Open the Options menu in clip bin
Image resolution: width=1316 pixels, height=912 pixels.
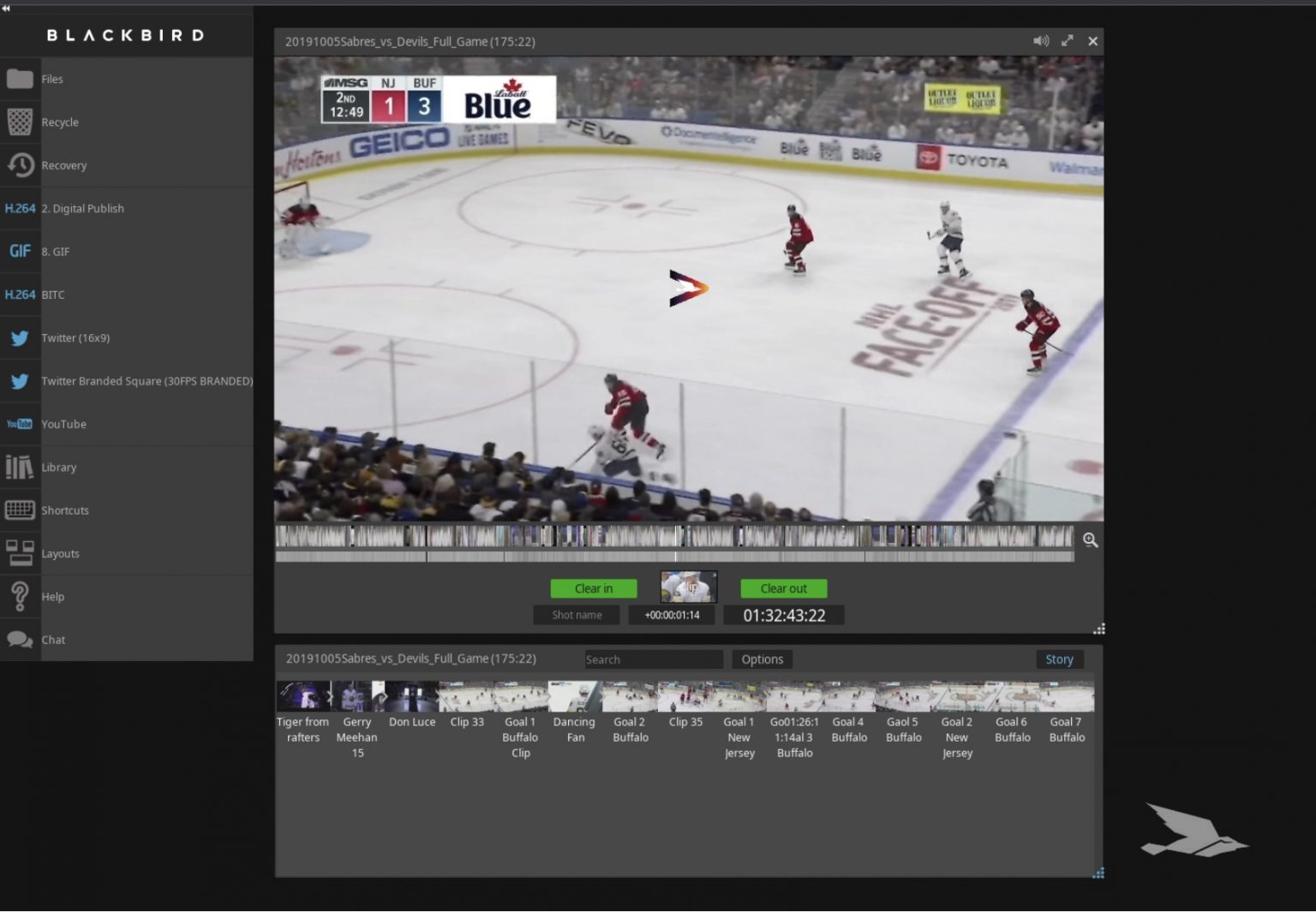click(x=762, y=659)
